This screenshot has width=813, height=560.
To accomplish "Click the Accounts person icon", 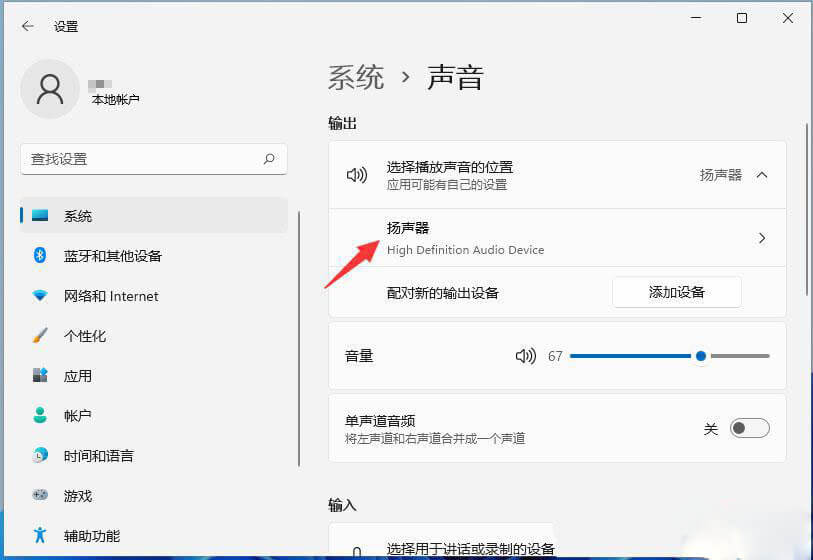I will click(40, 416).
